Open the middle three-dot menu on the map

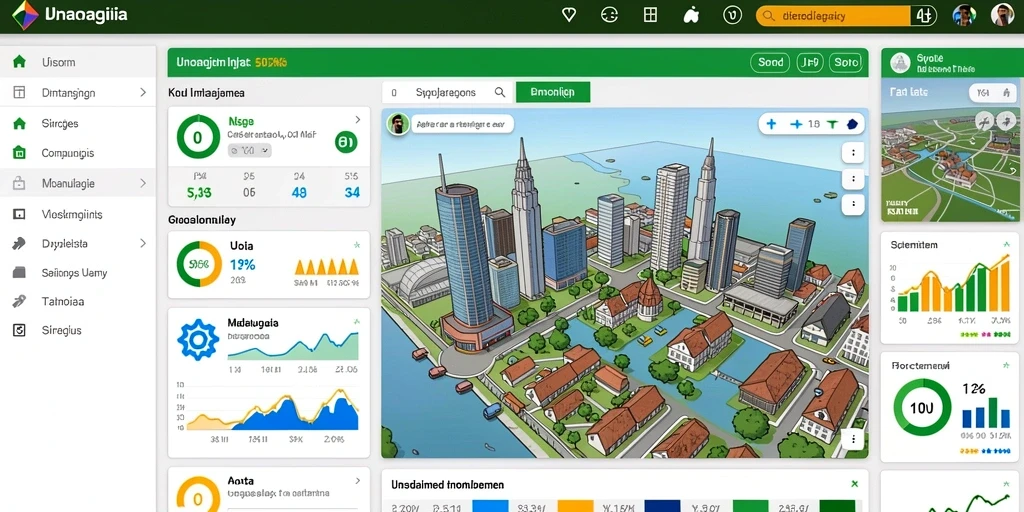(853, 178)
